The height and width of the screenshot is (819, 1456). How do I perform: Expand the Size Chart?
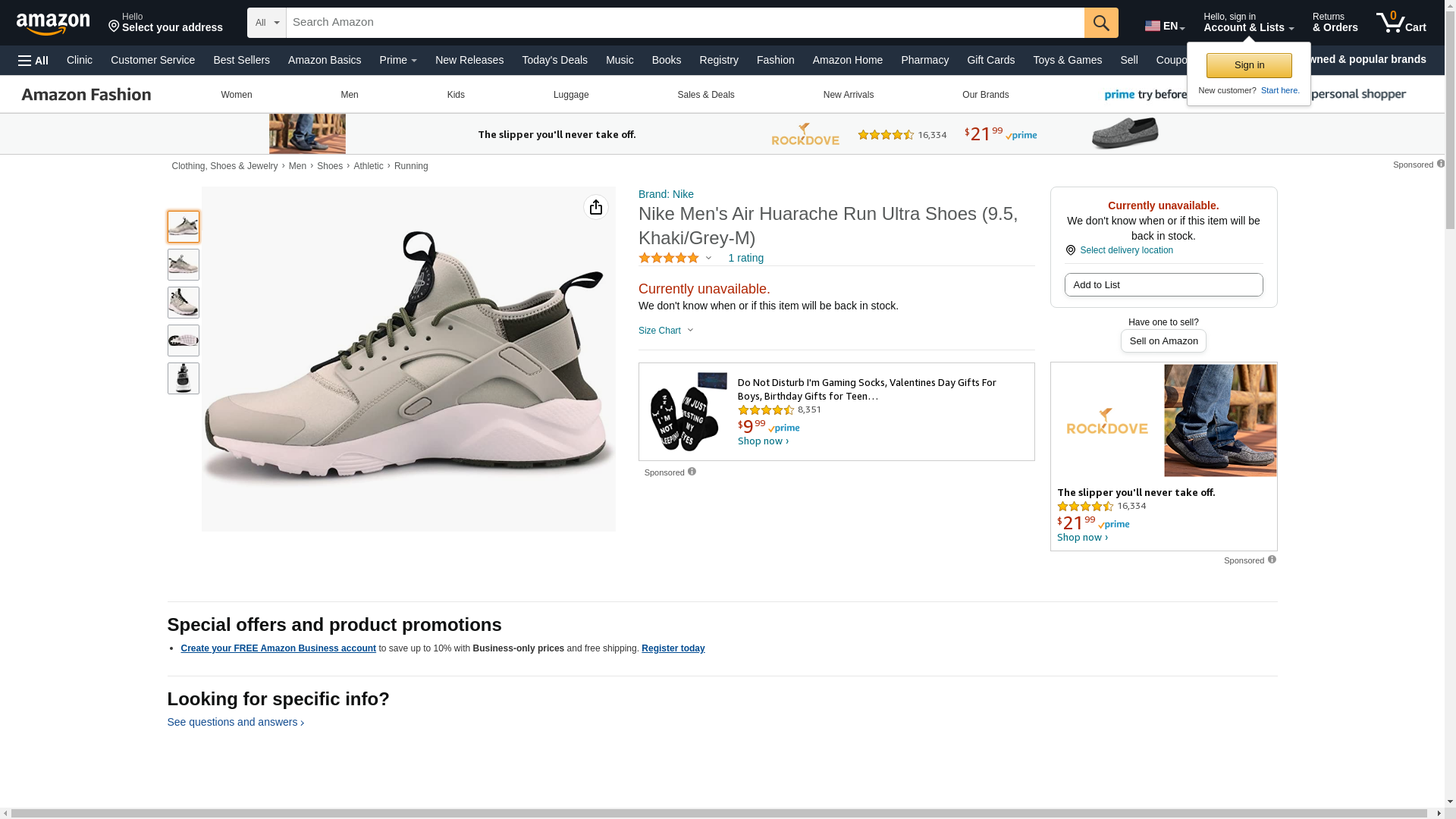pyautogui.click(x=666, y=331)
